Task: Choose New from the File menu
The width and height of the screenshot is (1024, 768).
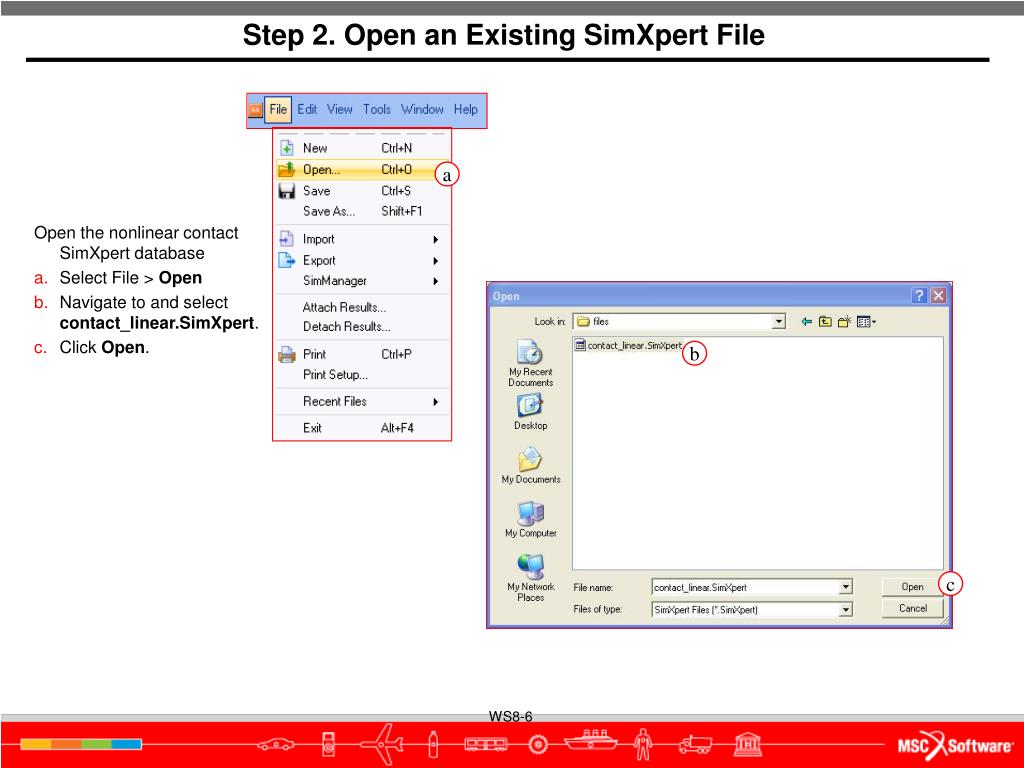Action: coord(362,148)
